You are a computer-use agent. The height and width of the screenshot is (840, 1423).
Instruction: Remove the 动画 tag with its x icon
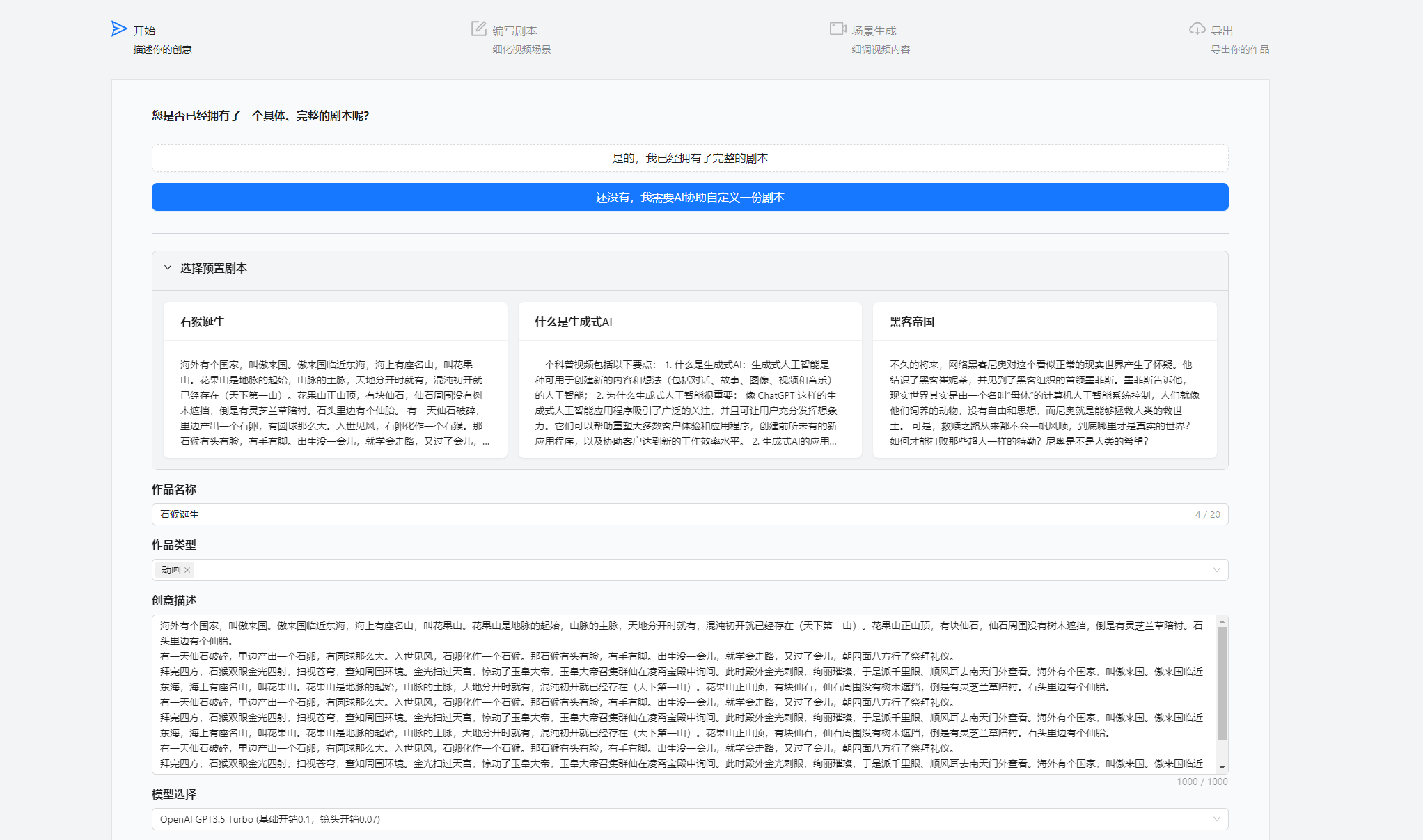[187, 570]
